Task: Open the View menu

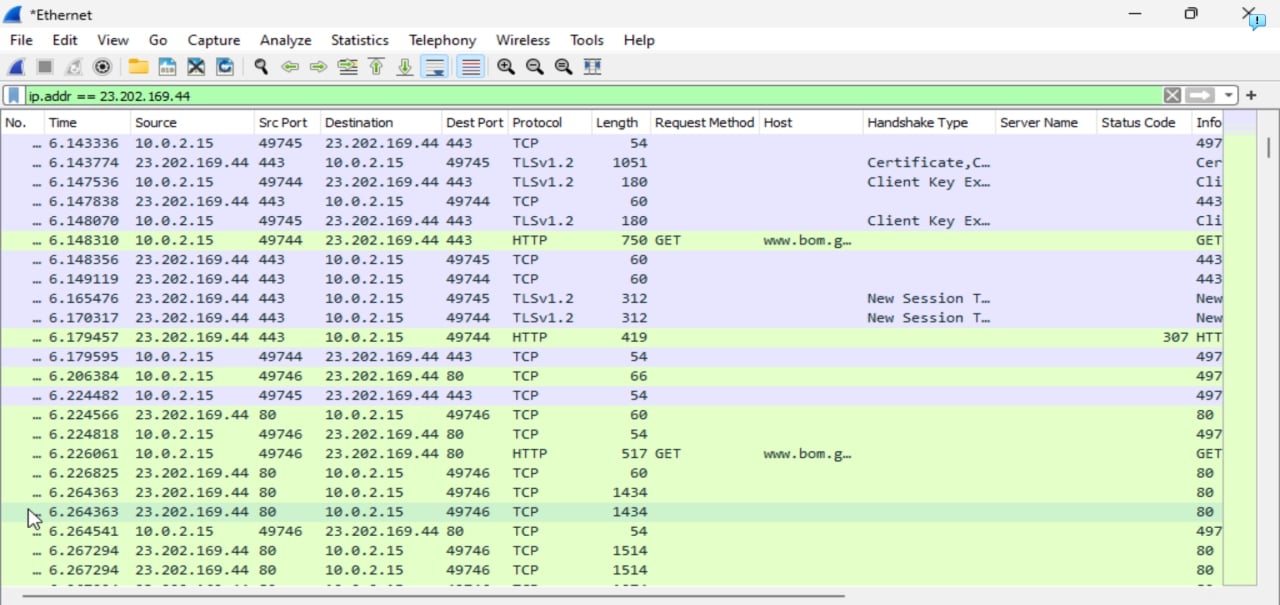Action: point(113,40)
